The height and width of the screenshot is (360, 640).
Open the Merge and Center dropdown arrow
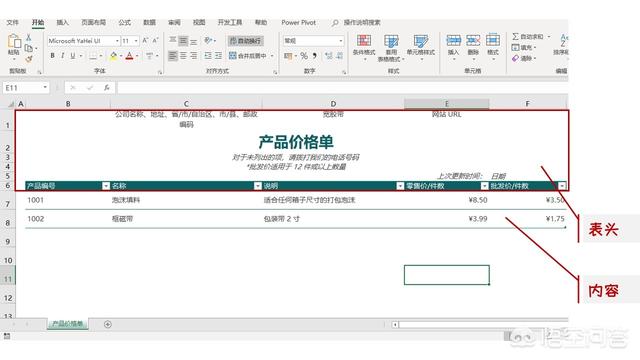click(x=272, y=56)
